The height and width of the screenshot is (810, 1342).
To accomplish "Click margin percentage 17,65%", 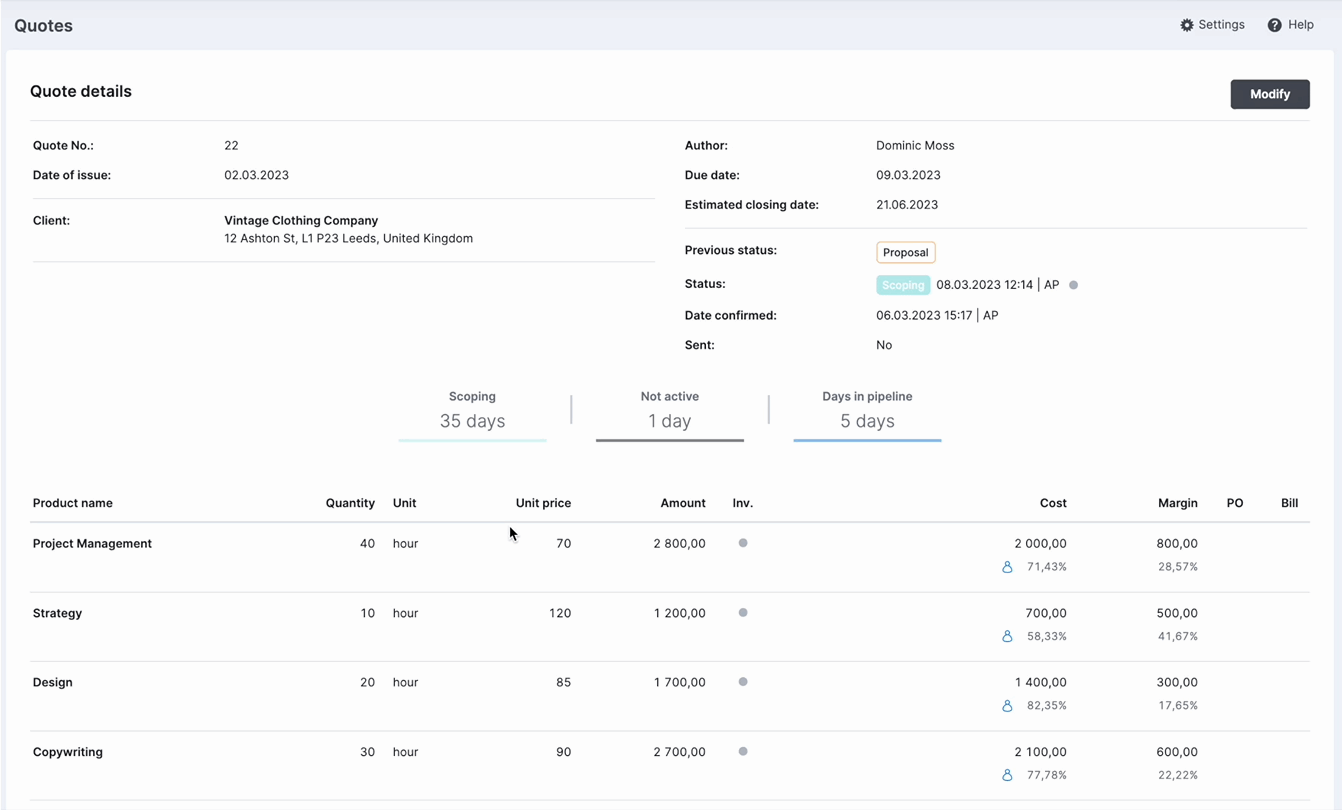I will point(1178,706).
